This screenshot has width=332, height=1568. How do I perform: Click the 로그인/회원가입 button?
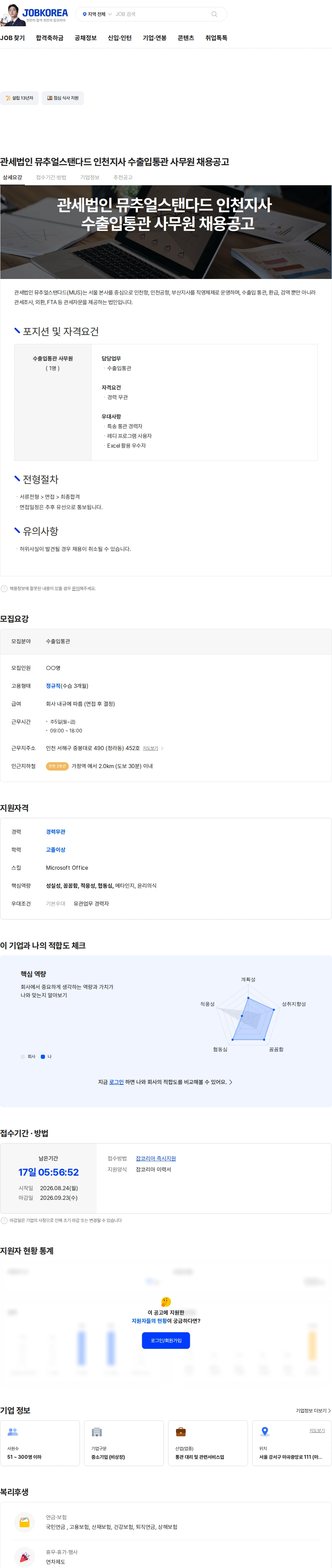pyautogui.click(x=166, y=1340)
